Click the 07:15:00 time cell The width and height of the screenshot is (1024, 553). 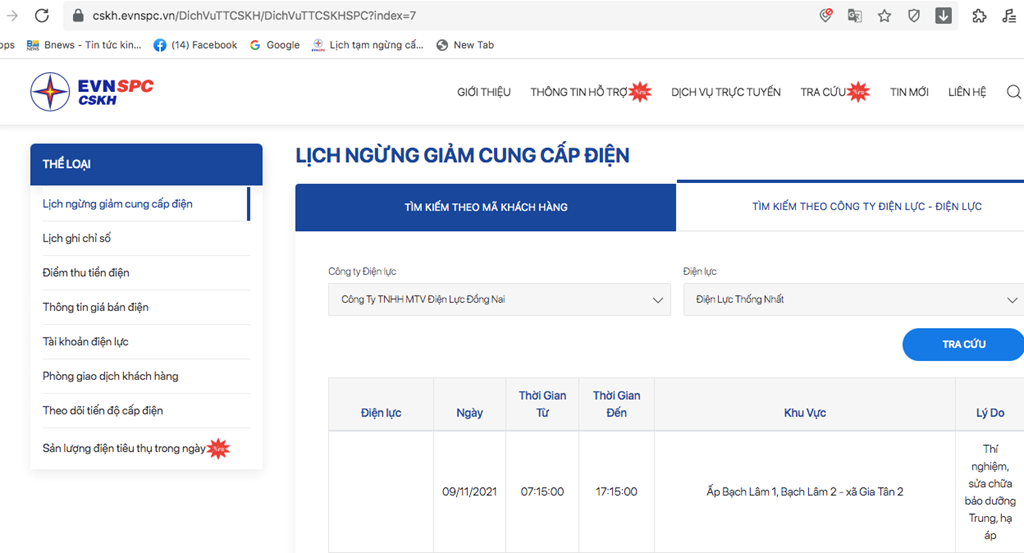point(542,492)
